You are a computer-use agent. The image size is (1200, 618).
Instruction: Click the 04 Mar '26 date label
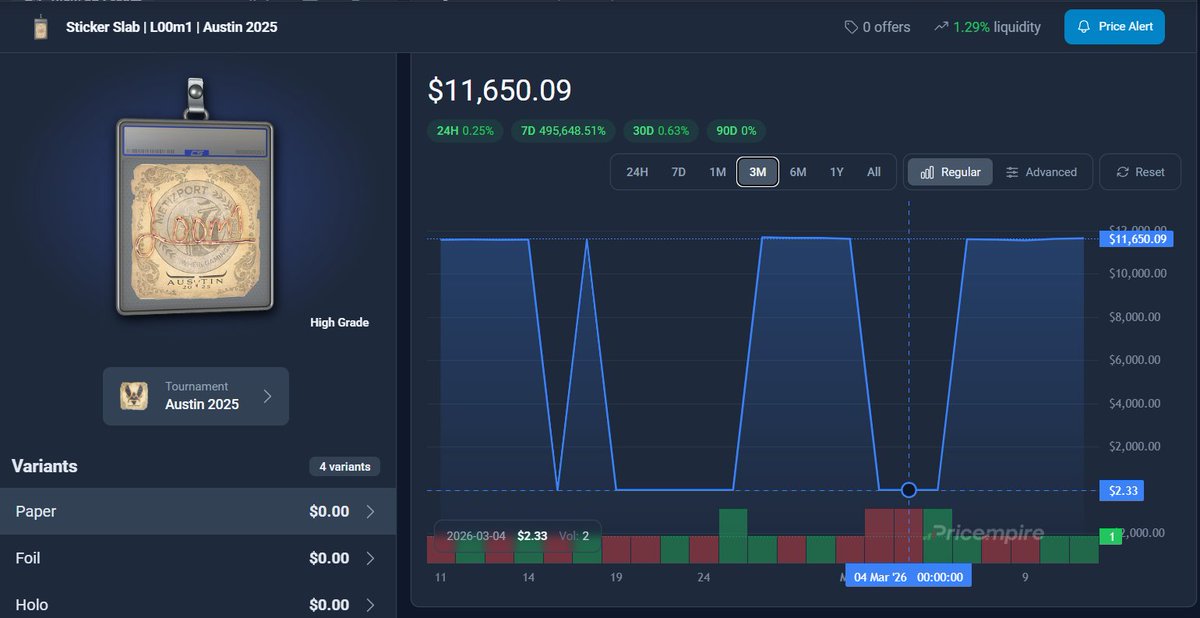click(908, 577)
